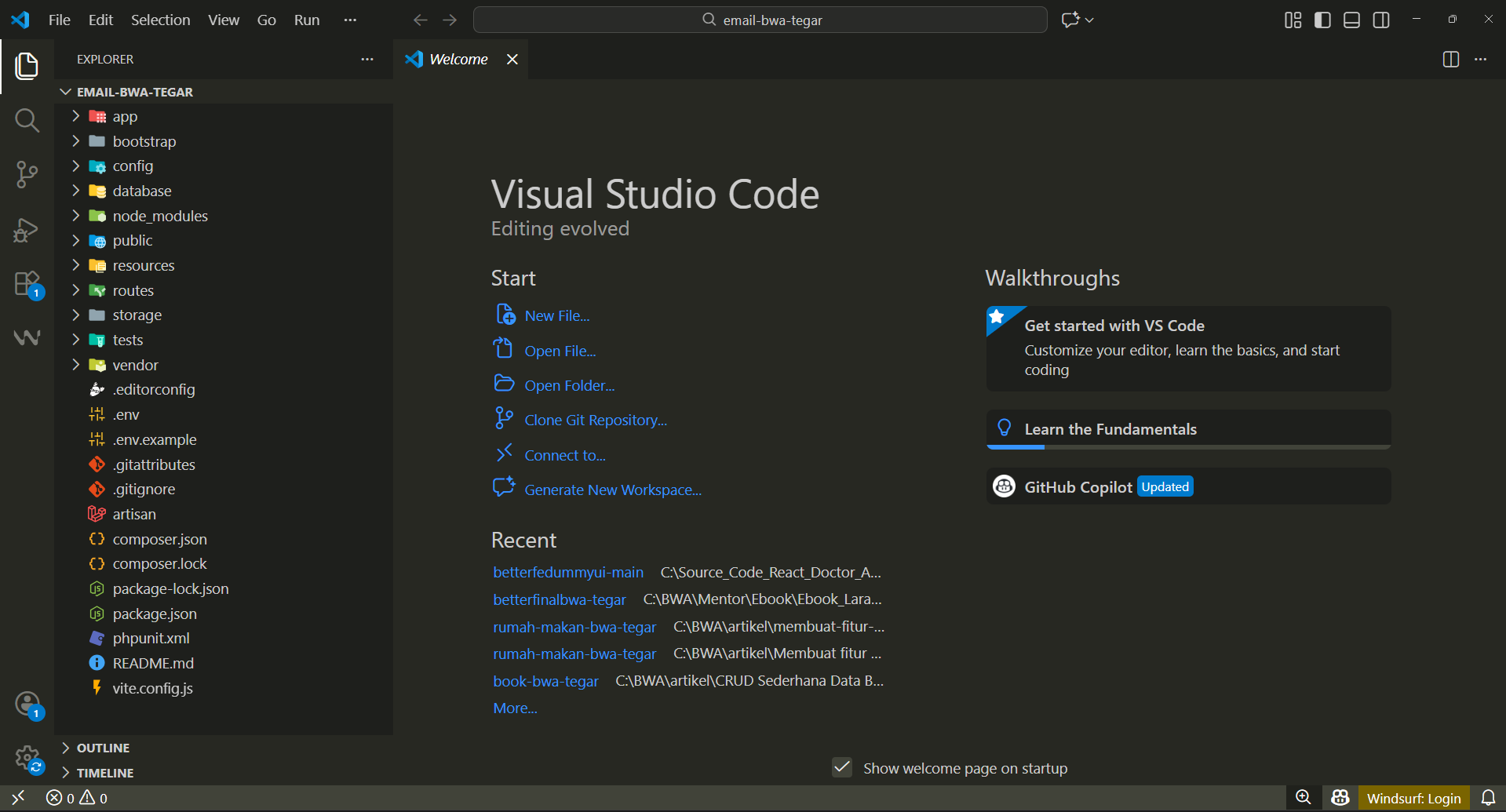Open the Search view in activity bar
This screenshot has height=812, width=1506.
tap(27, 120)
